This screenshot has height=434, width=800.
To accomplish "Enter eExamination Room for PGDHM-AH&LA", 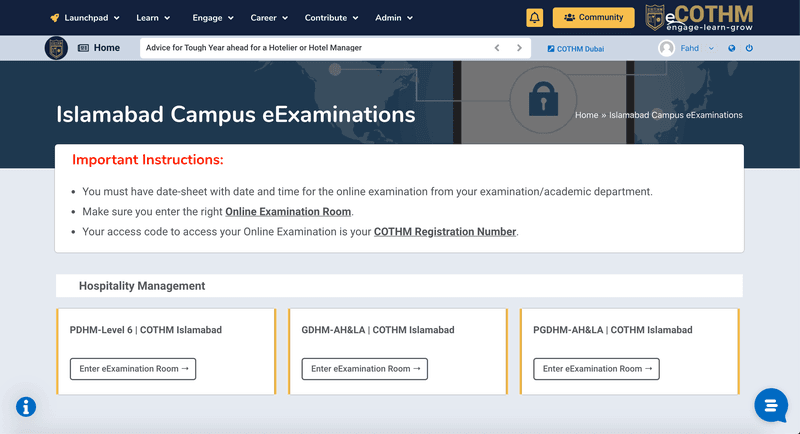I will tap(596, 369).
